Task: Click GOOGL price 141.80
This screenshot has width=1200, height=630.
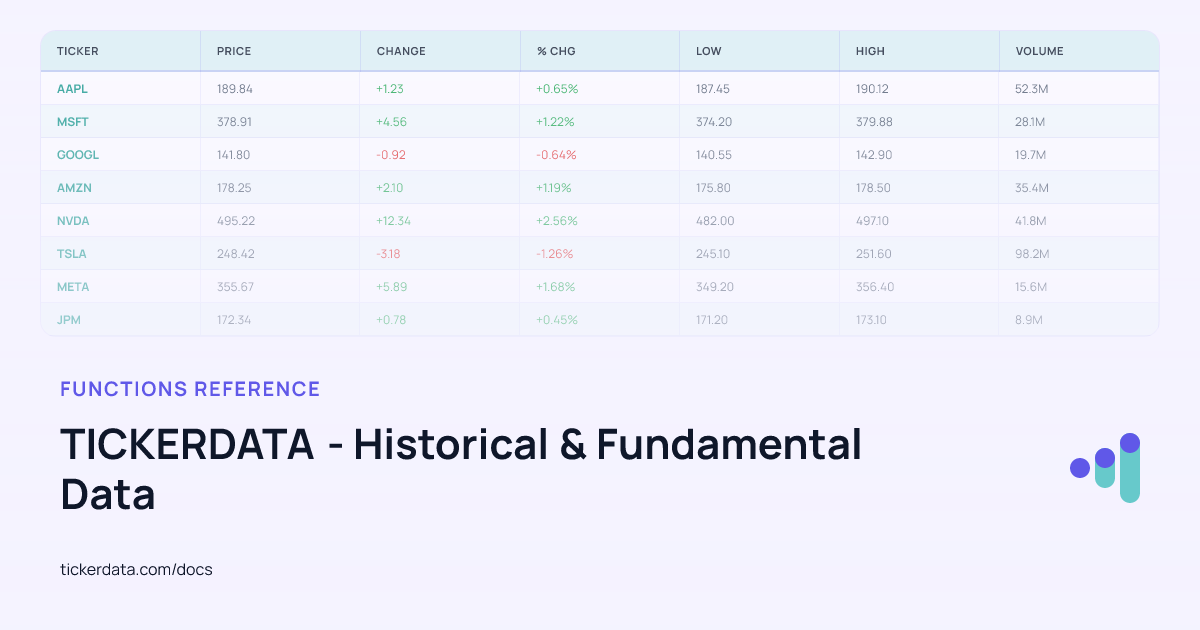Action: (234, 154)
